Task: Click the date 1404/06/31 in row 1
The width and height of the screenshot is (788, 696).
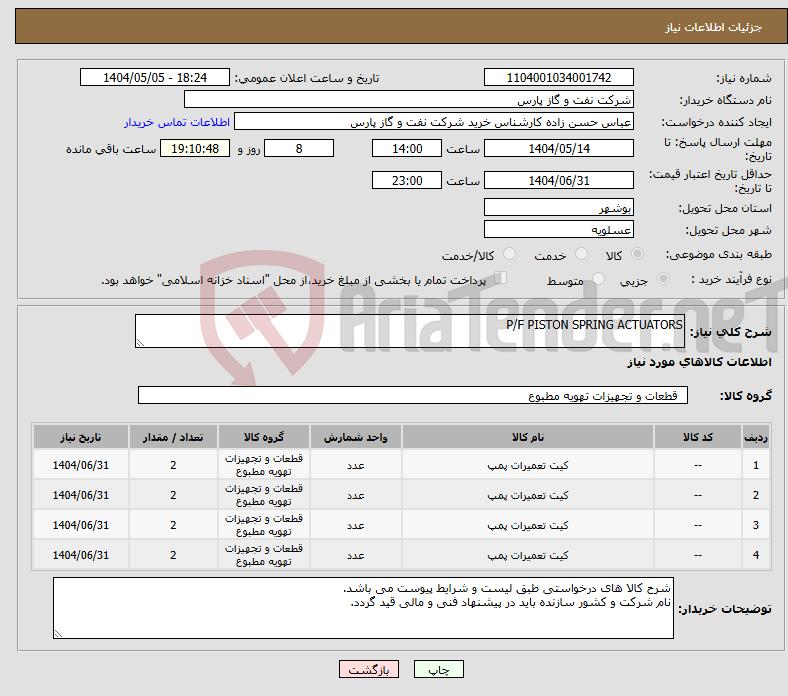Action: [x=80, y=465]
